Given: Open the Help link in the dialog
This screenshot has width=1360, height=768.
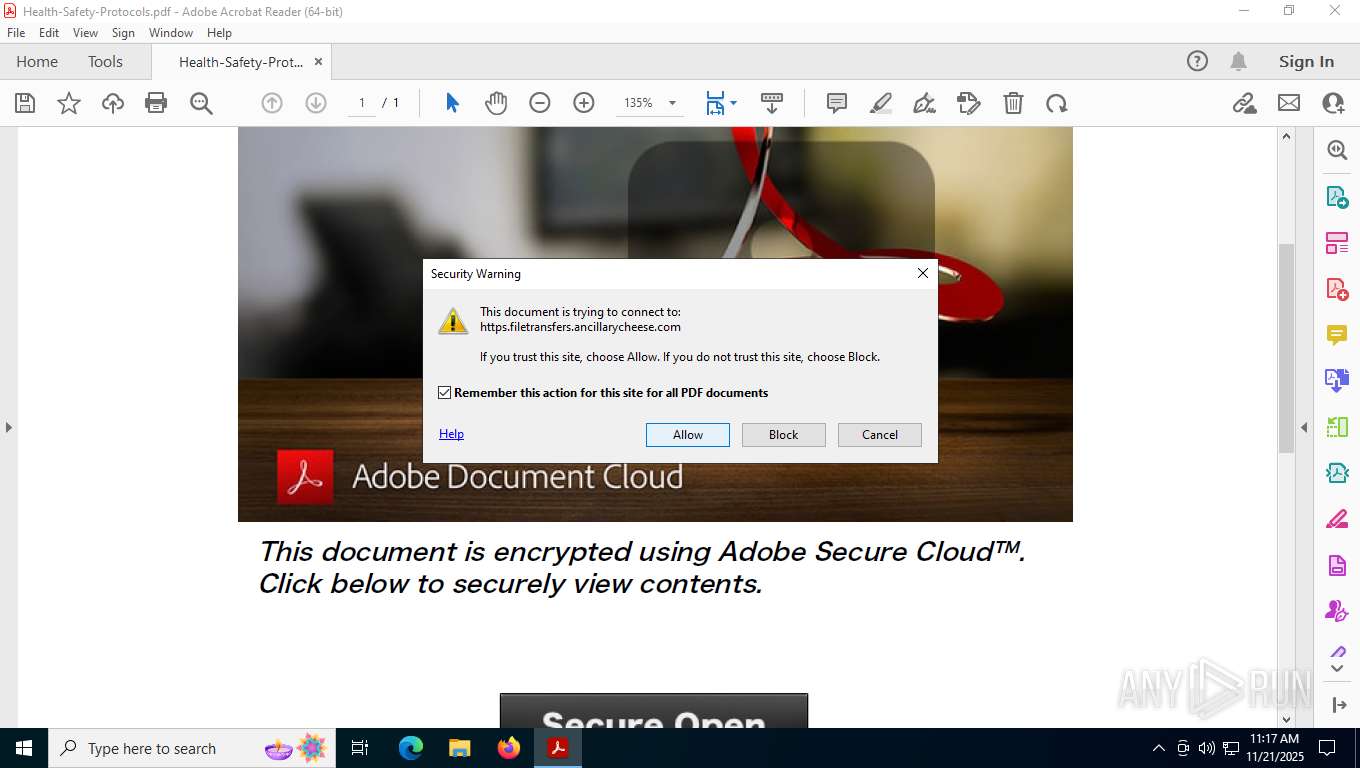Looking at the screenshot, I should pyautogui.click(x=451, y=434).
